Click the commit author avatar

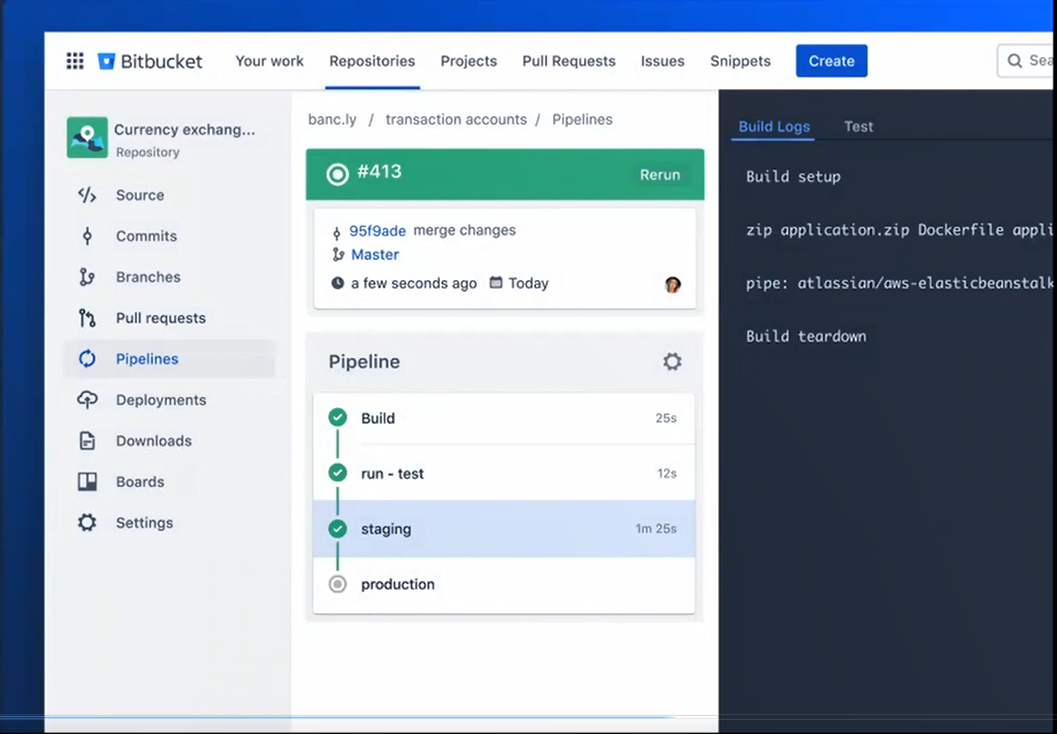click(673, 284)
